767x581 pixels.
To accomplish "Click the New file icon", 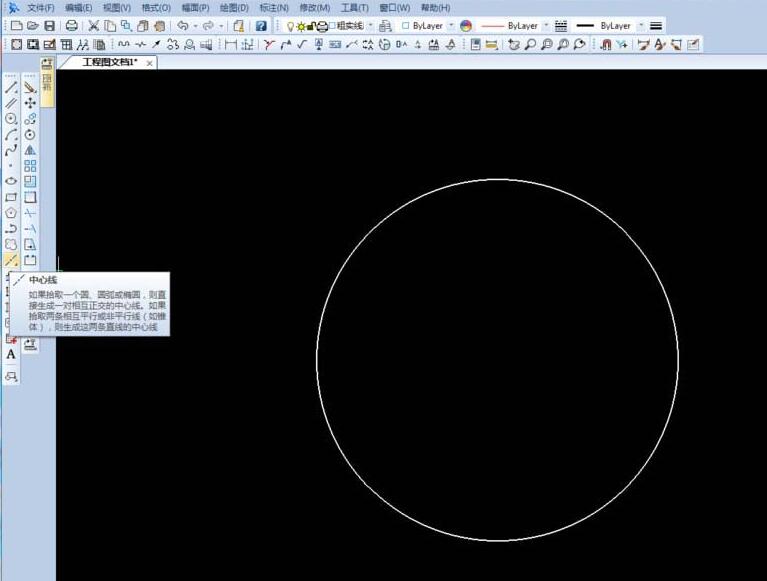I will pyautogui.click(x=16, y=25).
